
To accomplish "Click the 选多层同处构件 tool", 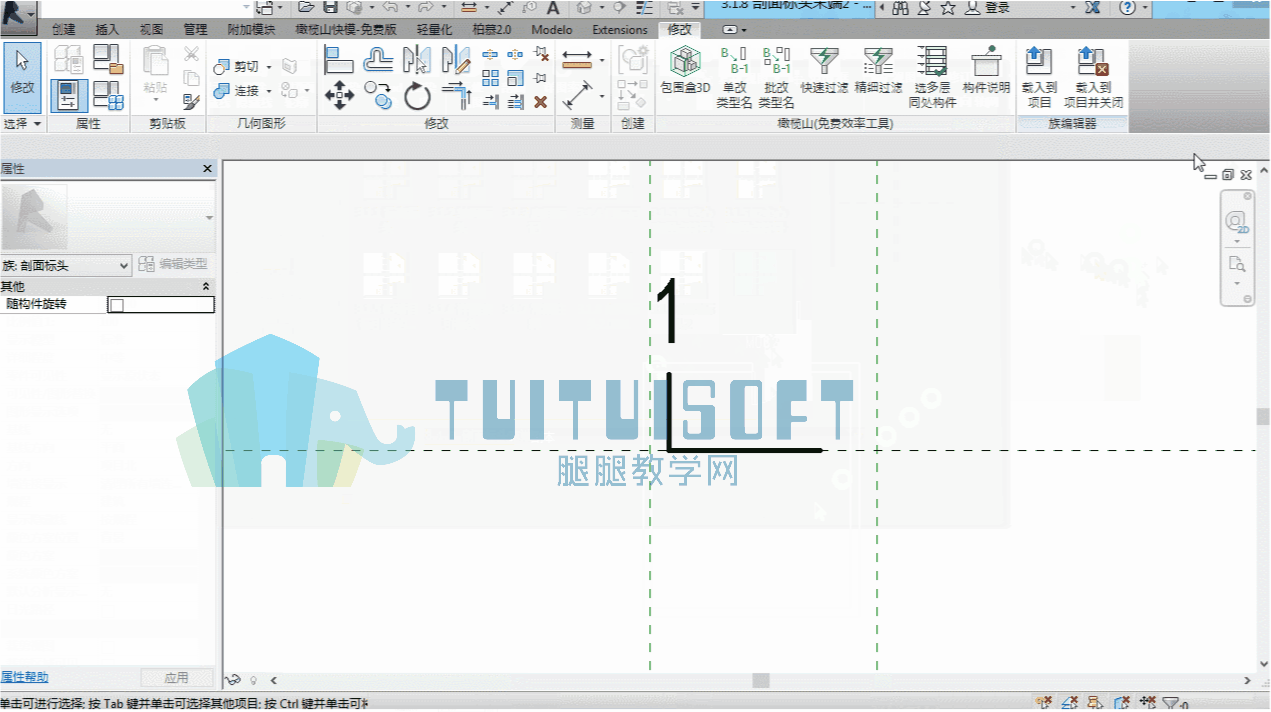I will (x=932, y=77).
